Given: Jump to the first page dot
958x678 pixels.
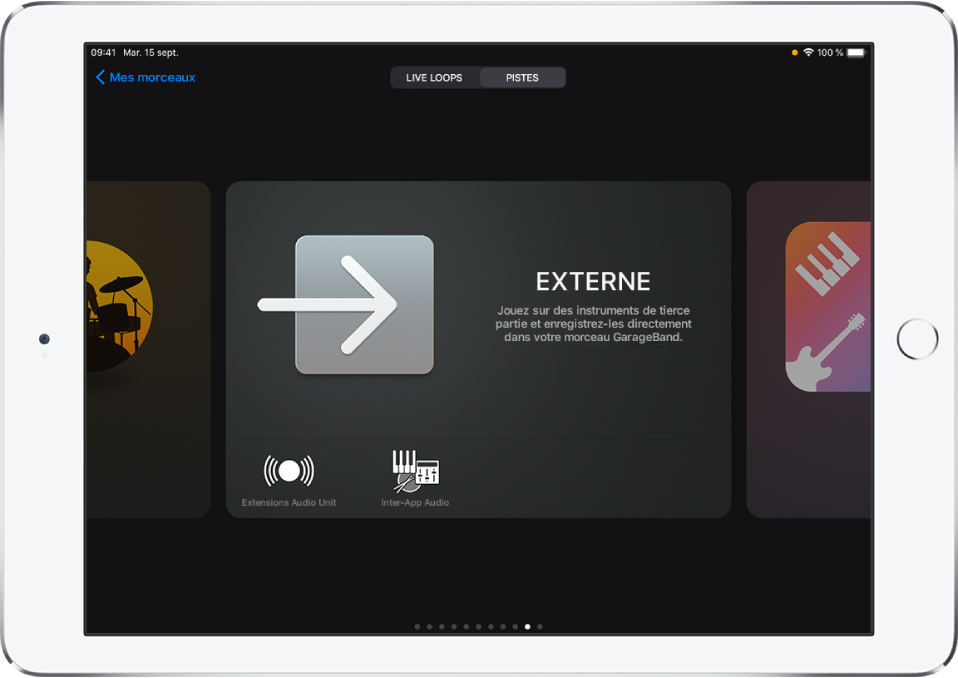Looking at the screenshot, I should click(x=417, y=625).
